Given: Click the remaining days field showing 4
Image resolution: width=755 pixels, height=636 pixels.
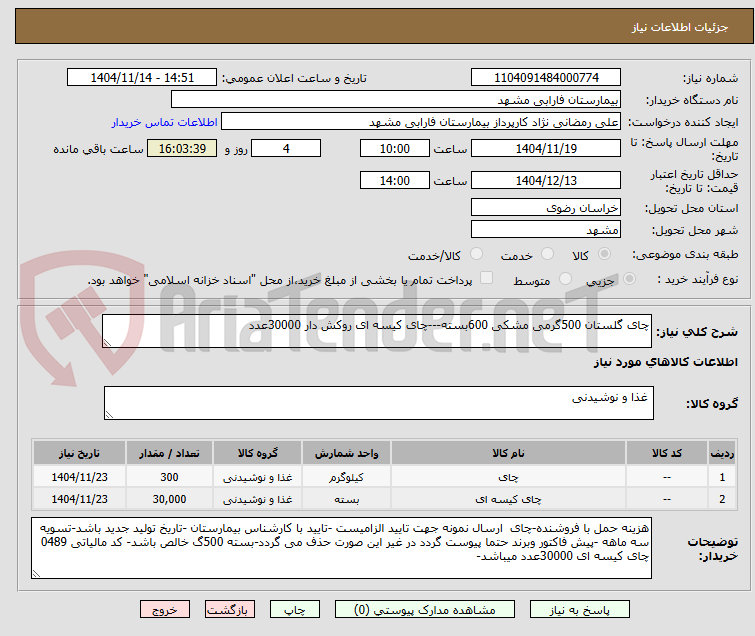Looking at the screenshot, I should 286,148.
